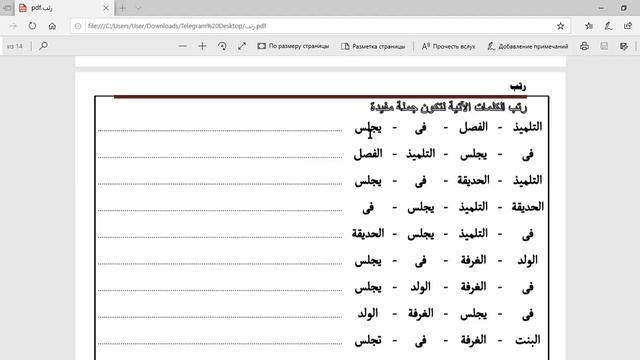Click the save as icon at toolbar end
This screenshot has width=640, height=360.
(x=624, y=46)
